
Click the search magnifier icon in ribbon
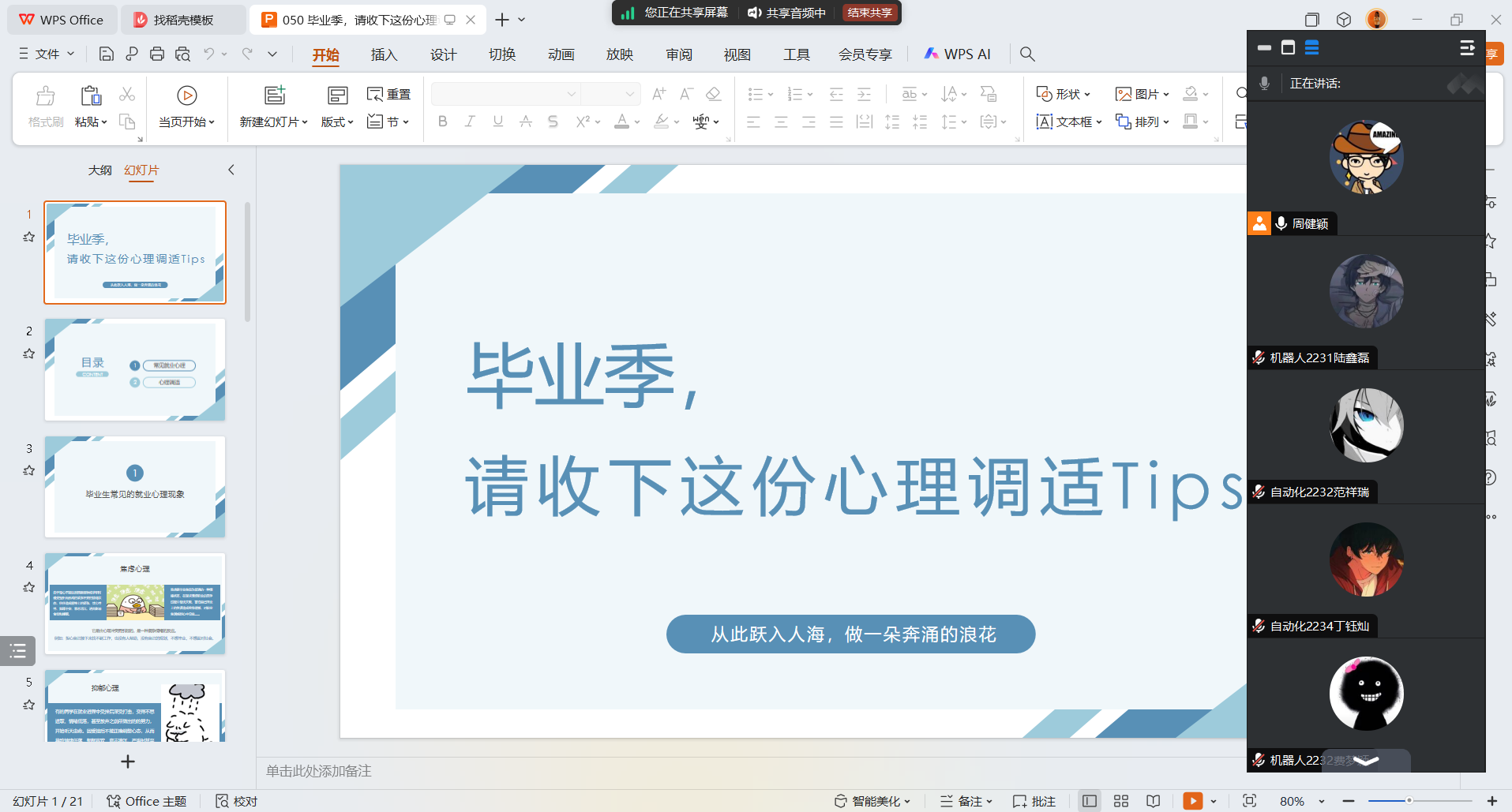tap(1027, 54)
